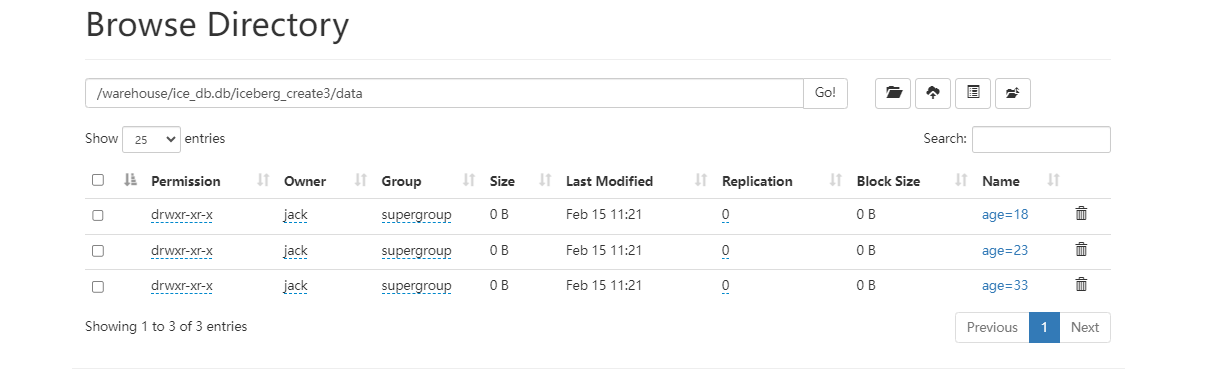Delete the age=23 directory via trash icon
The image size is (1228, 386).
click(1081, 249)
